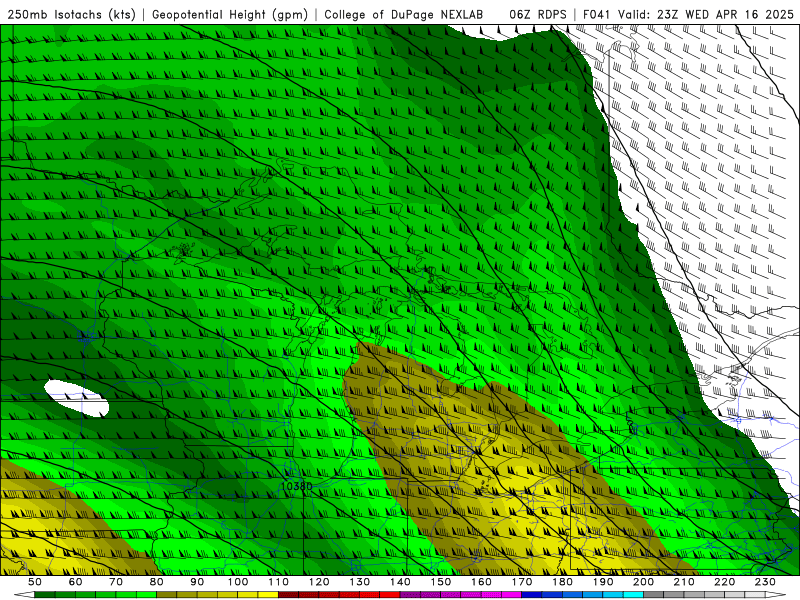Click the "60" value on the color scale
The height and width of the screenshot is (600, 800).
click(x=75, y=582)
